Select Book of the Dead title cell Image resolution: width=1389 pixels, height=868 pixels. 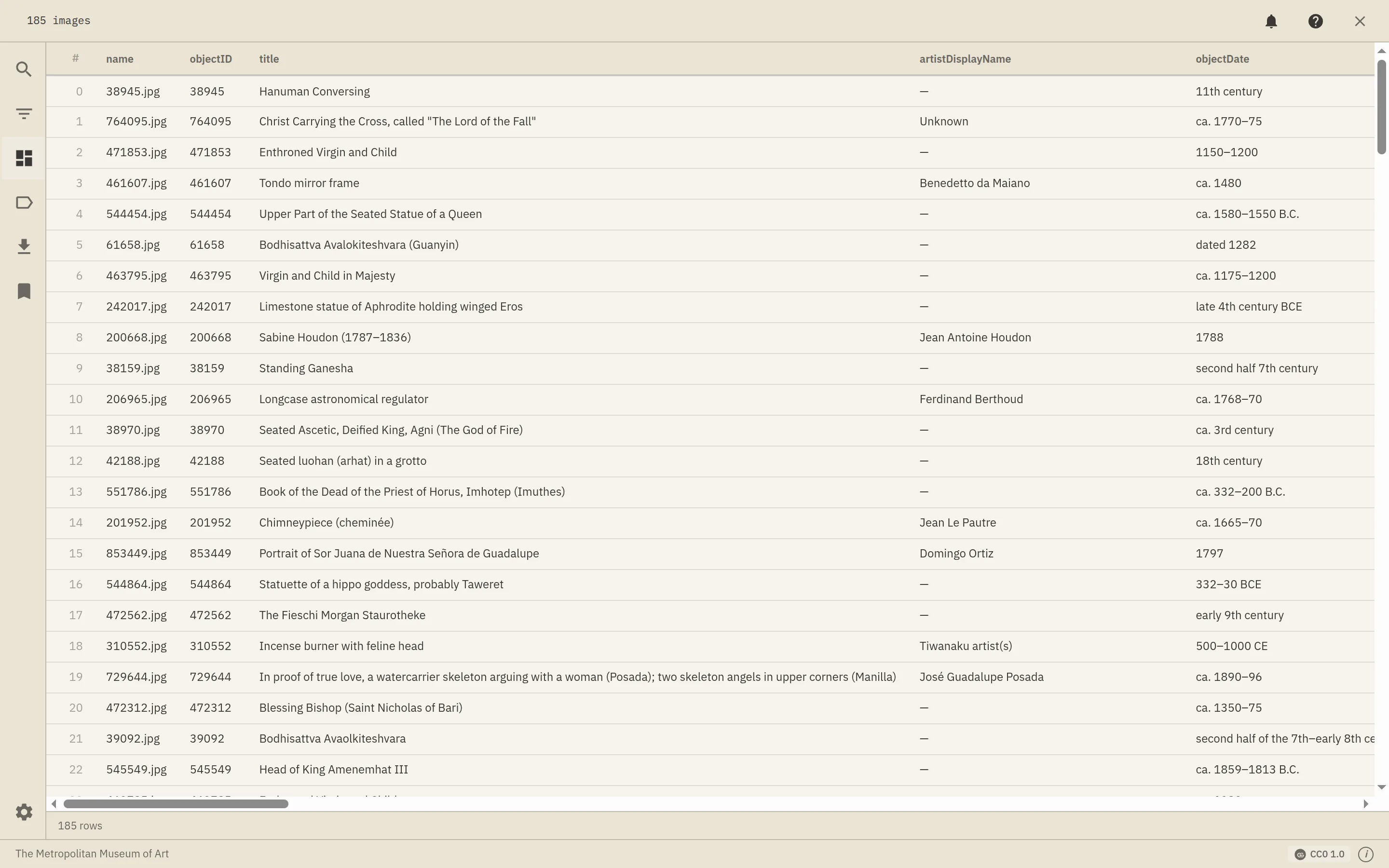tap(411, 492)
